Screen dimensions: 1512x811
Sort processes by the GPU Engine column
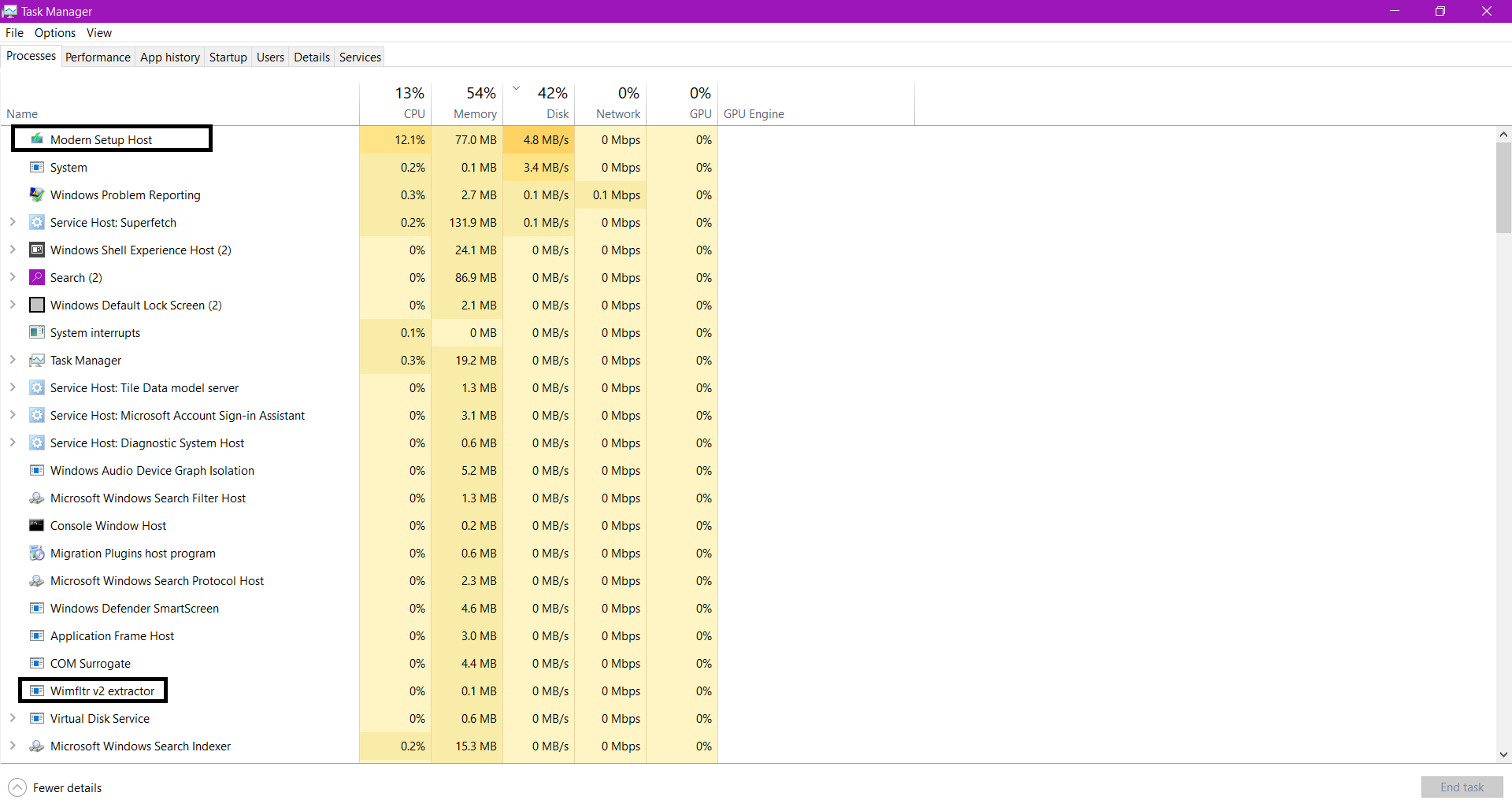tap(816, 103)
